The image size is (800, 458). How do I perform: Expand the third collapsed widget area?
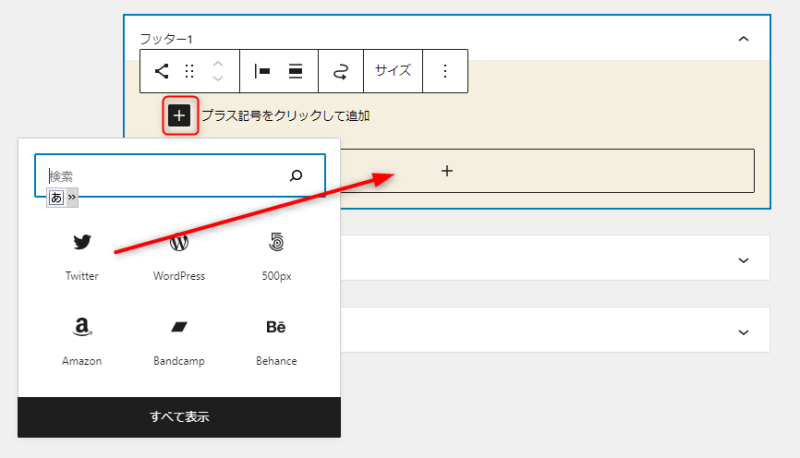point(743,332)
